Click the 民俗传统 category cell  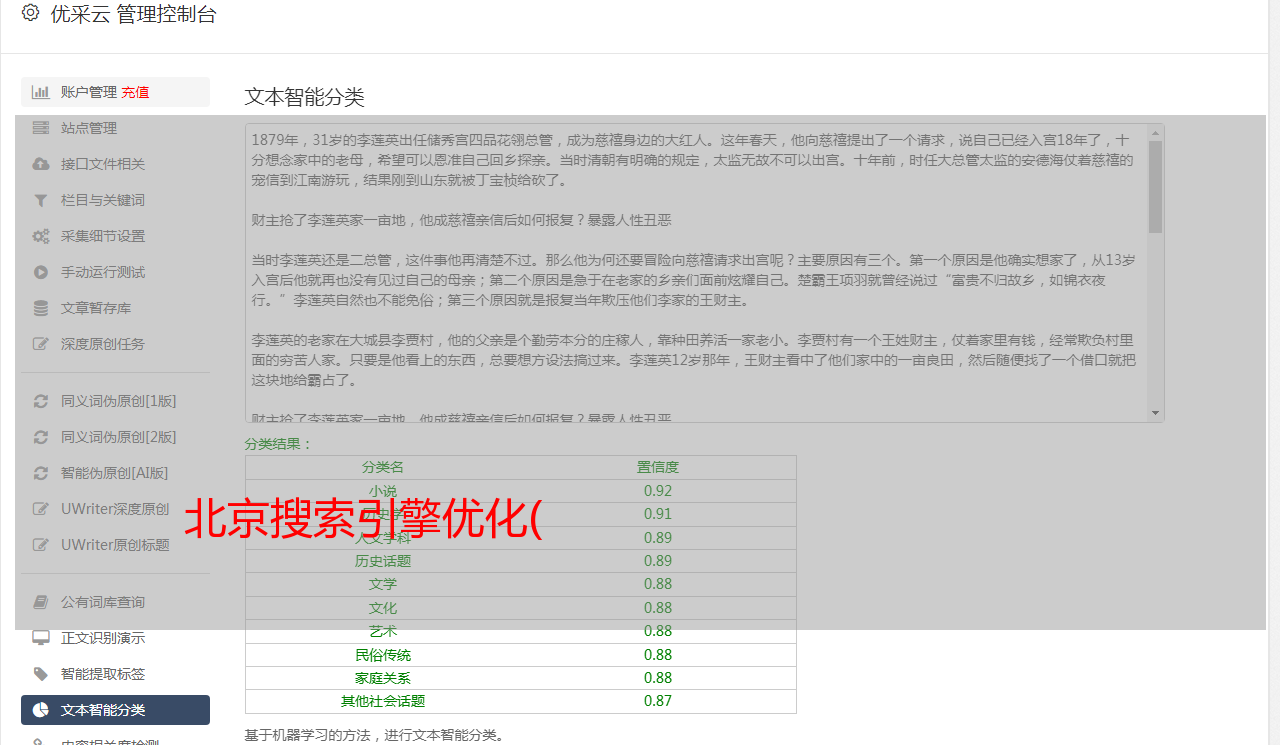pyautogui.click(x=383, y=655)
